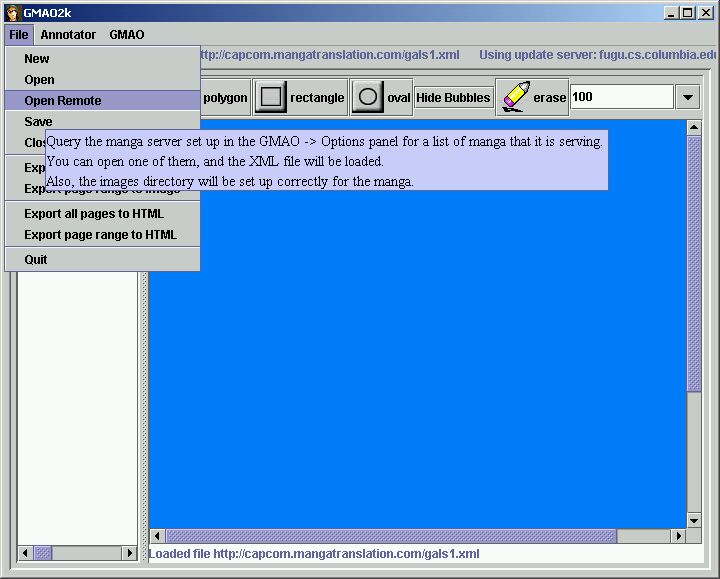Select the oval tool icon
This screenshot has width=720, height=579.
click(367, 97)
